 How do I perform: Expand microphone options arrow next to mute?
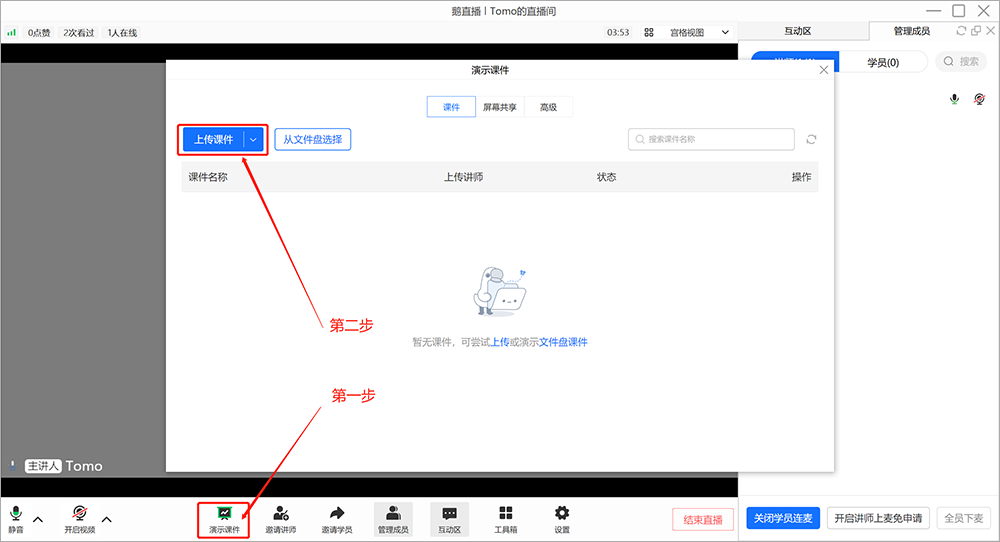tap(38, 519)
